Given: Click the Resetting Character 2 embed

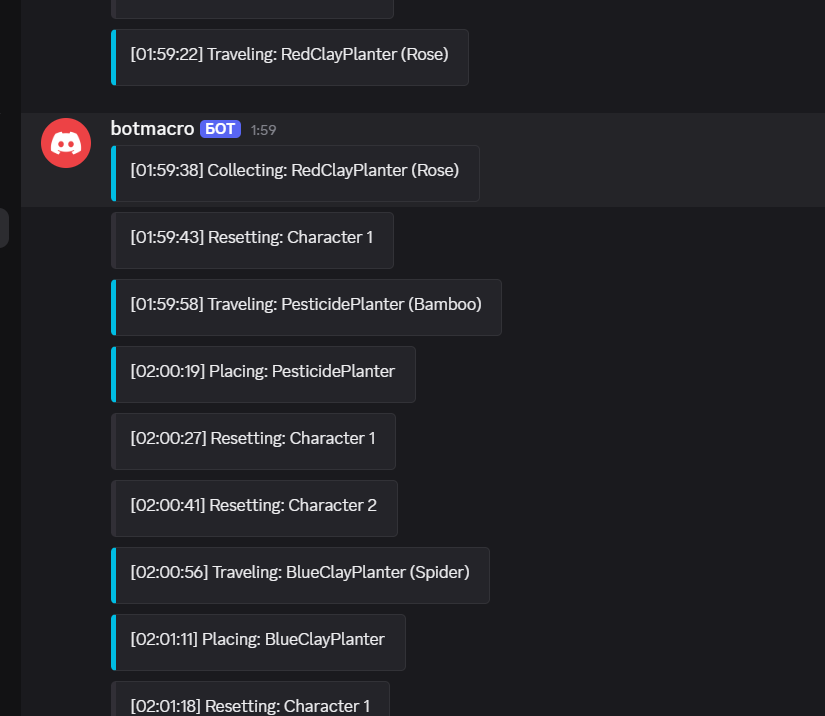Looking at the screenshot, I should point(254,506).
